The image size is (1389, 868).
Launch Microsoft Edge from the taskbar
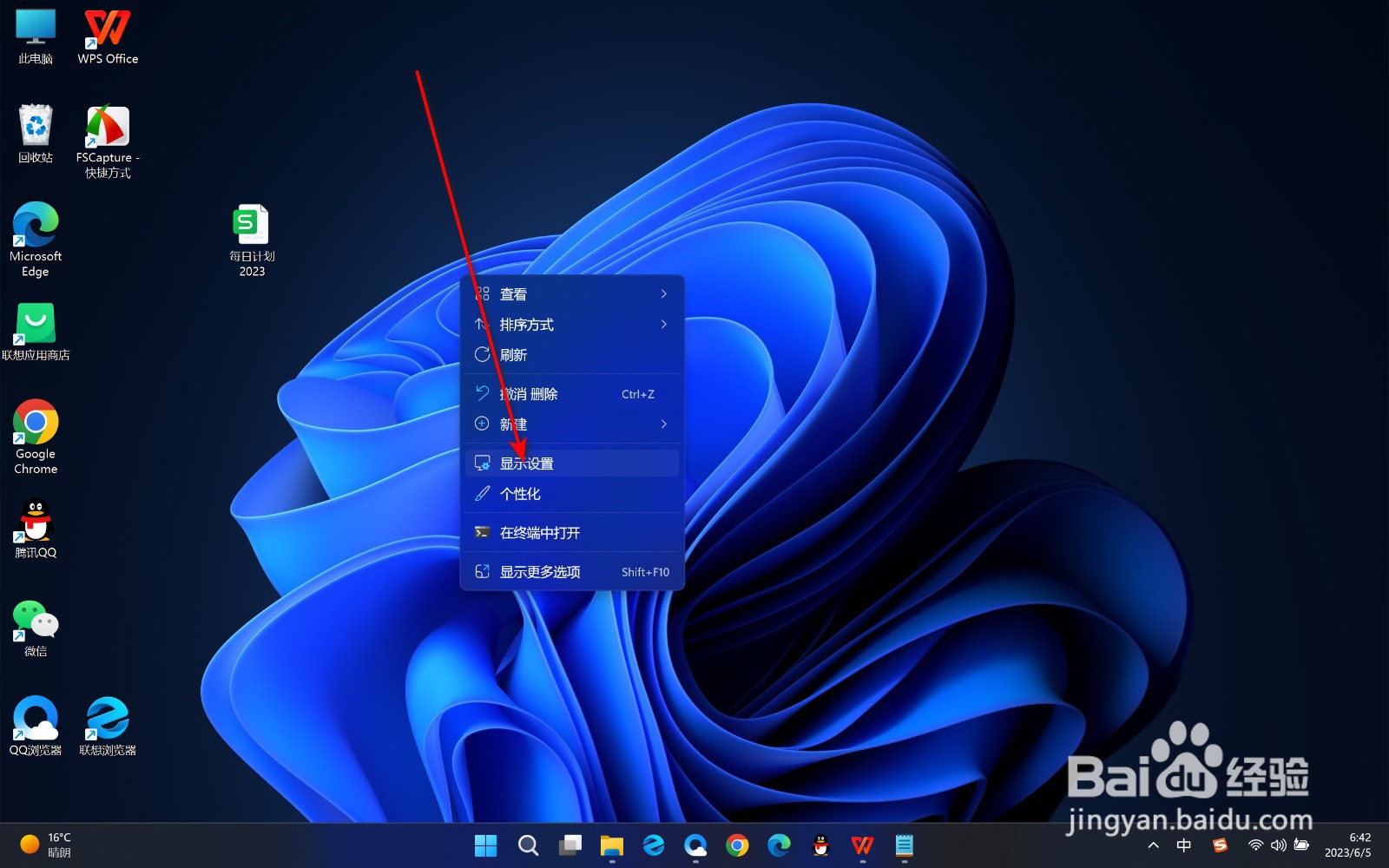click(779, 845)
